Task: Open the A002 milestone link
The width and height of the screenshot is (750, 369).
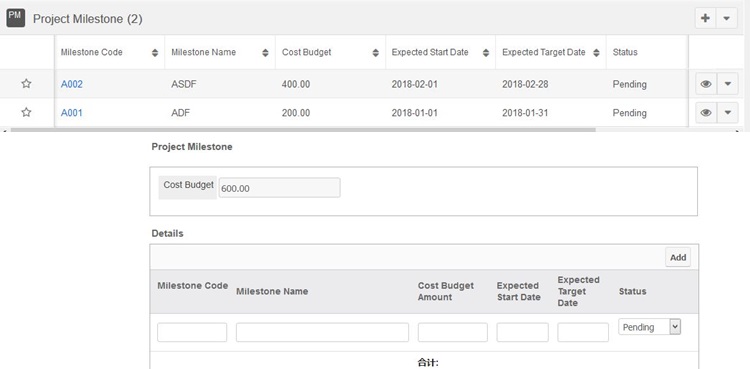Action: pyautogui.click(x=72, y=84)
